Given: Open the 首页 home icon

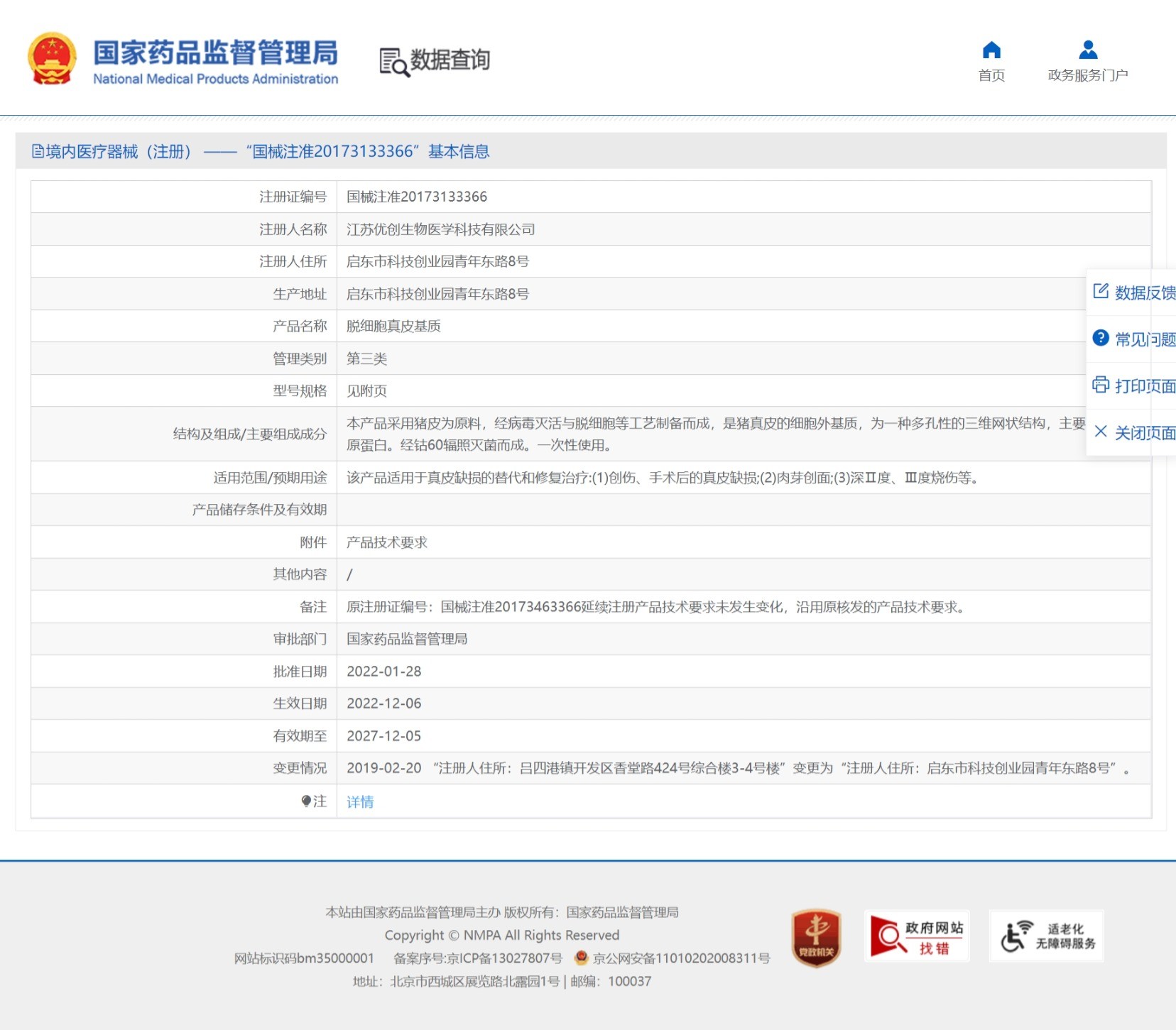Looking at the screenshot, I should pyautogui.click(x=991, y=50).
